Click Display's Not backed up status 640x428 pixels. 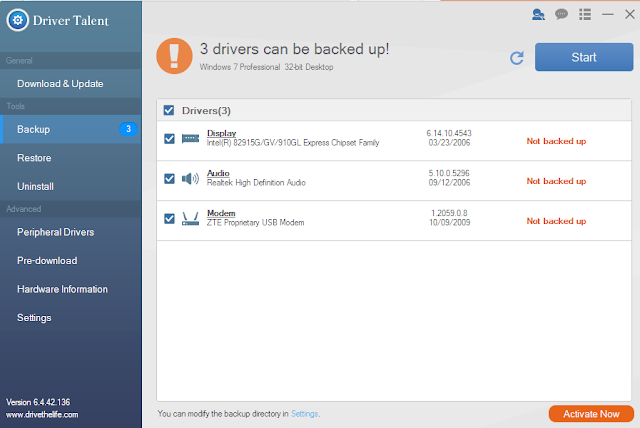click(x=556, y=141)
